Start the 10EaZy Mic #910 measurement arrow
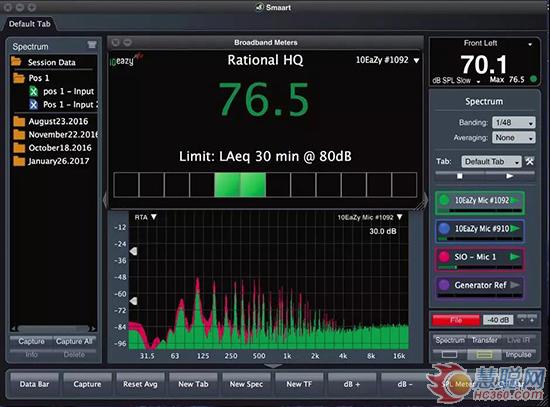Screen dimensions: 550x407 point(515,229)
